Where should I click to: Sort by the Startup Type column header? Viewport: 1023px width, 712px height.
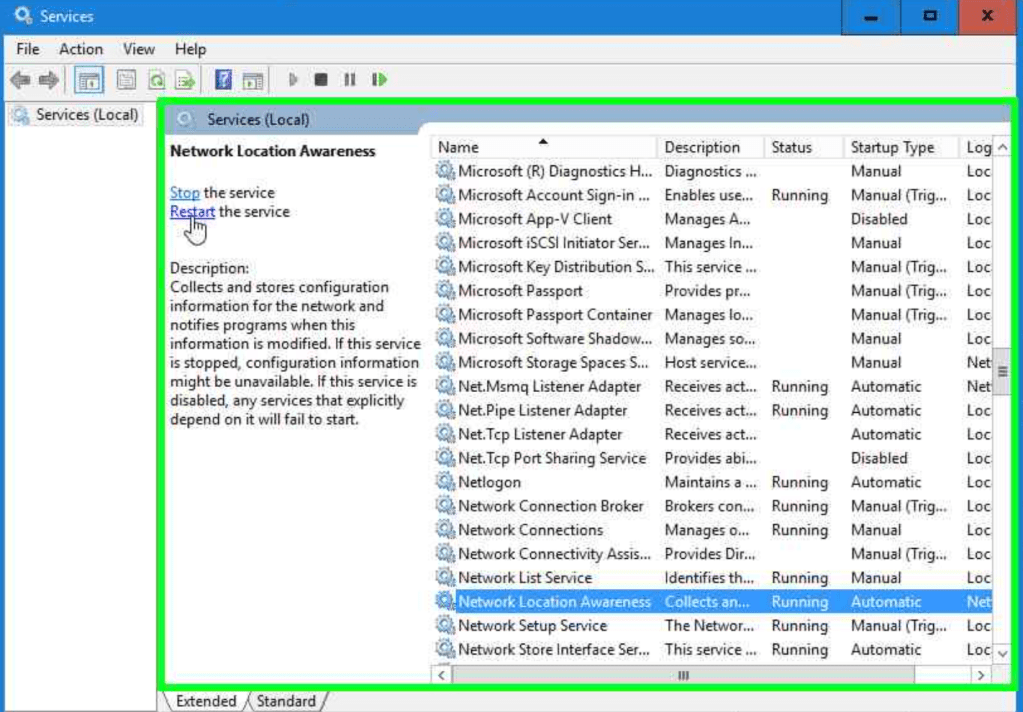click(x=892, y=147)
